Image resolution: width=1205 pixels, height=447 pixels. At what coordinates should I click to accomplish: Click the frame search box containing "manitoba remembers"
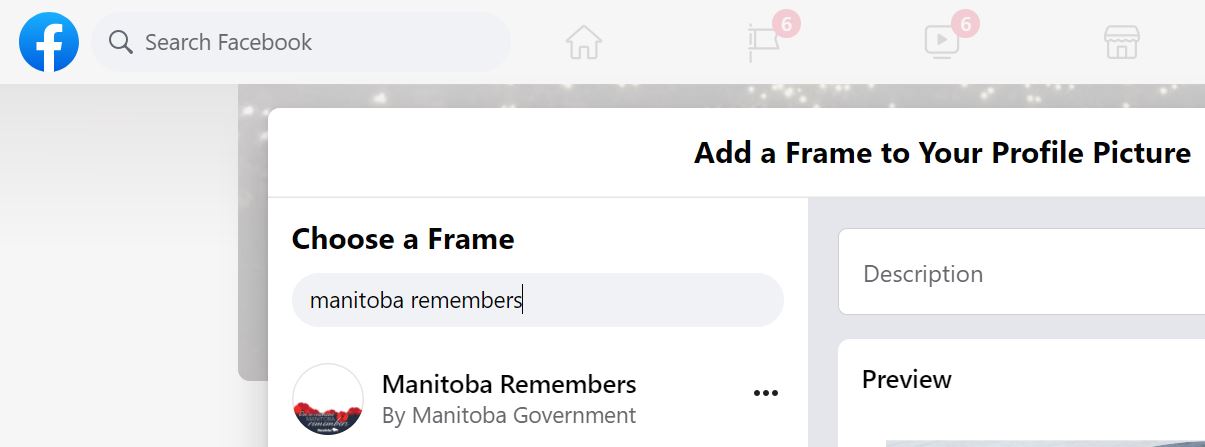tap(537, 300)
